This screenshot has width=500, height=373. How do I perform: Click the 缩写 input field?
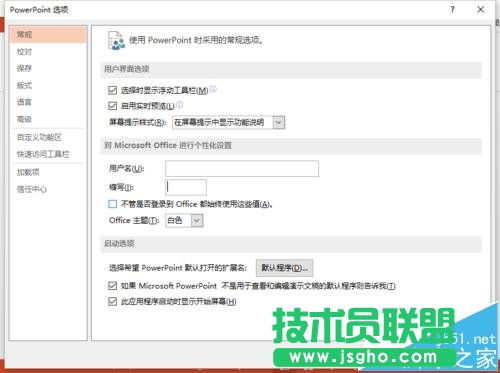tap(186, 187)
